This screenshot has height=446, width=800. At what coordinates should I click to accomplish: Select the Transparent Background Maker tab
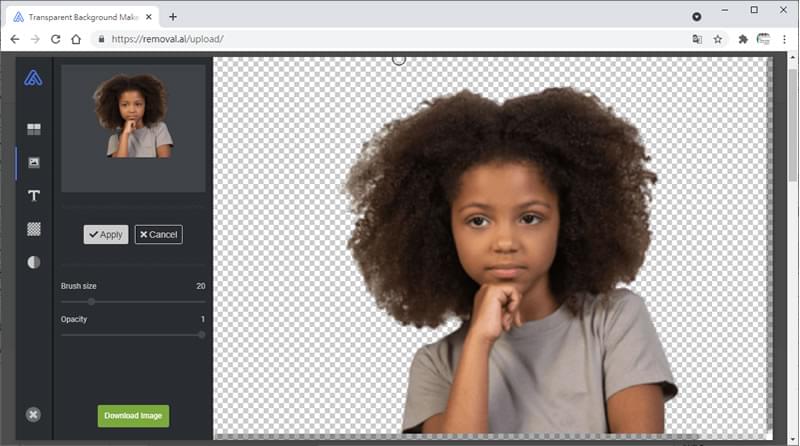80,16
